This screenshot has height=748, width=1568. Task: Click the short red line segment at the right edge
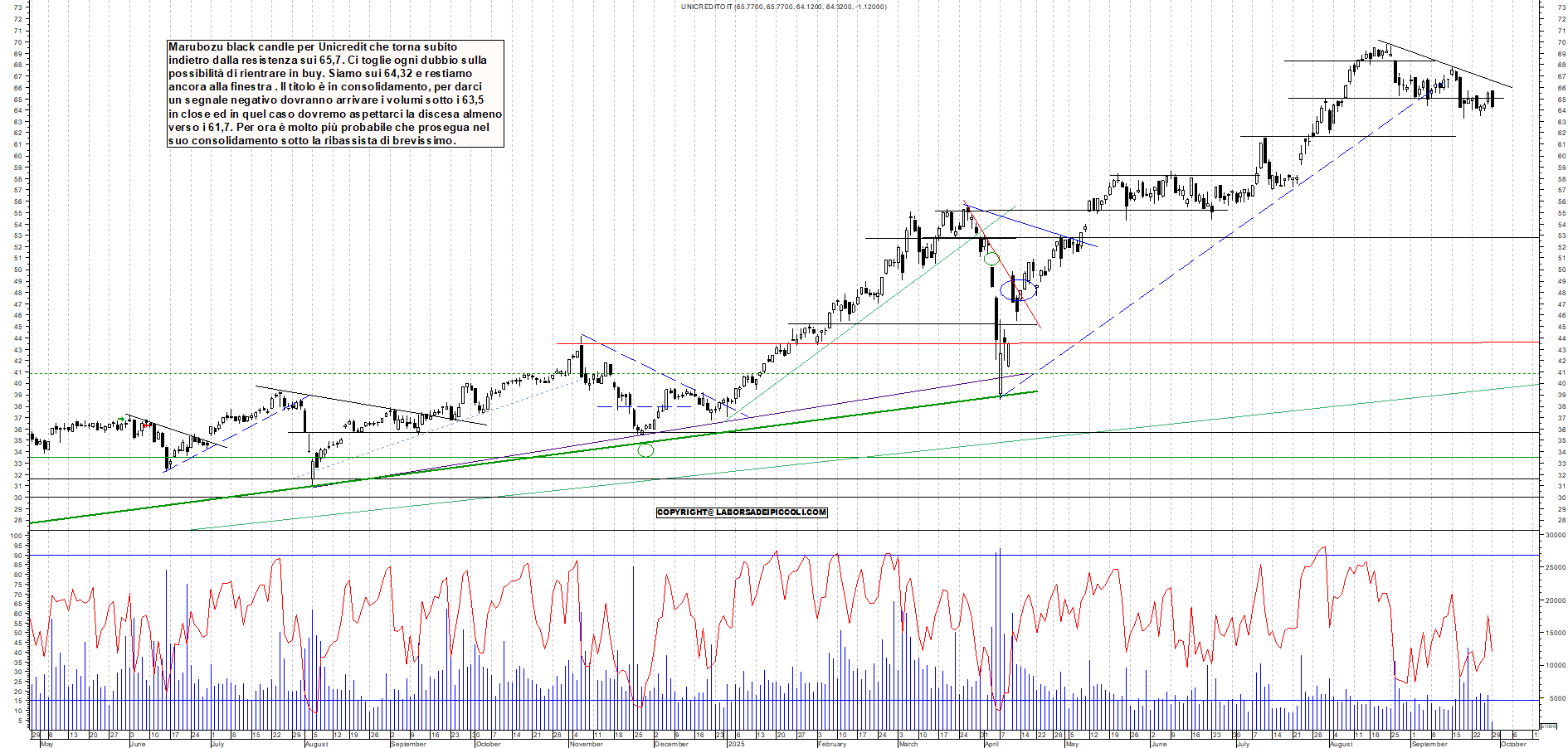click(1510, 342)
